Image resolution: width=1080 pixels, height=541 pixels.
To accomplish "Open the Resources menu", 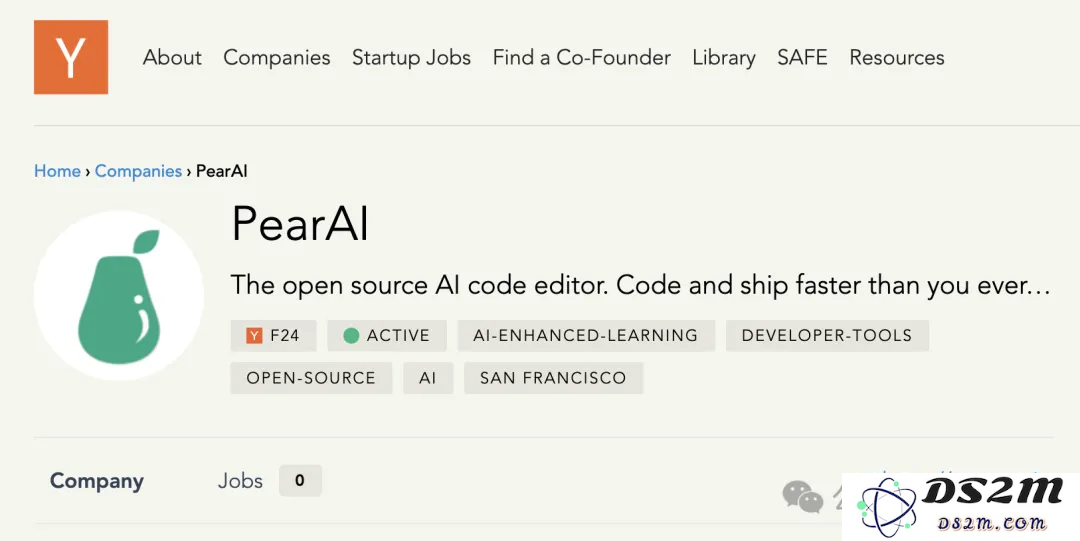I will (897, 57).
